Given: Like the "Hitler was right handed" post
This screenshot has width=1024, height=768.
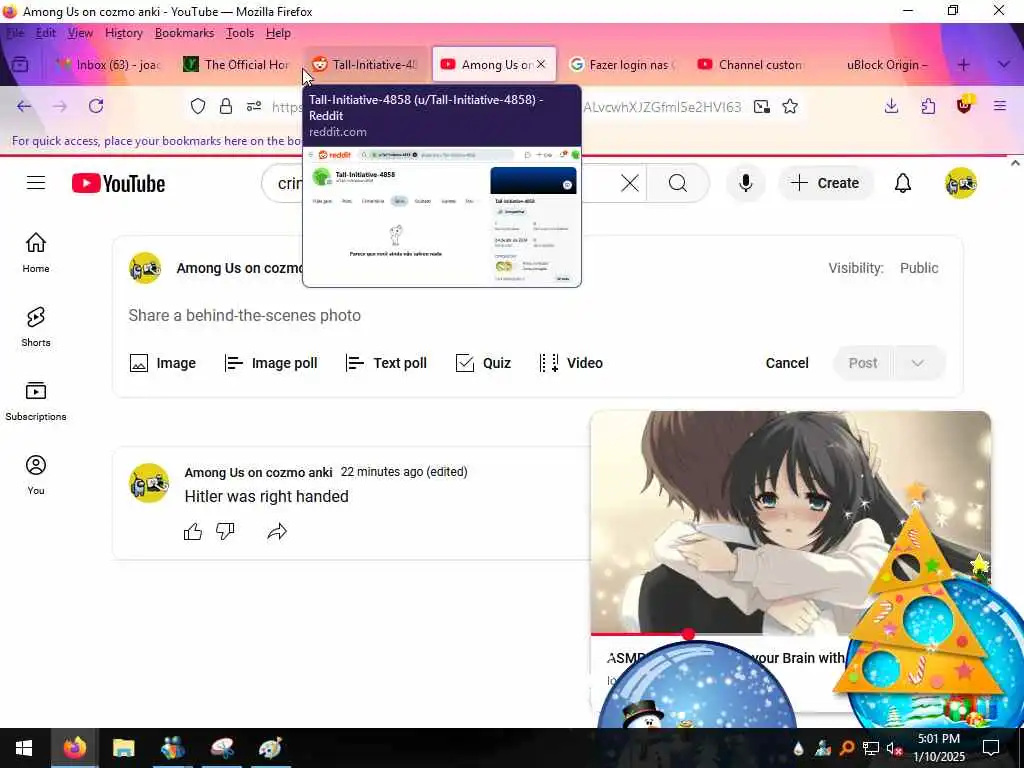Looking at the screenshot, I should (x=193, y=532).
